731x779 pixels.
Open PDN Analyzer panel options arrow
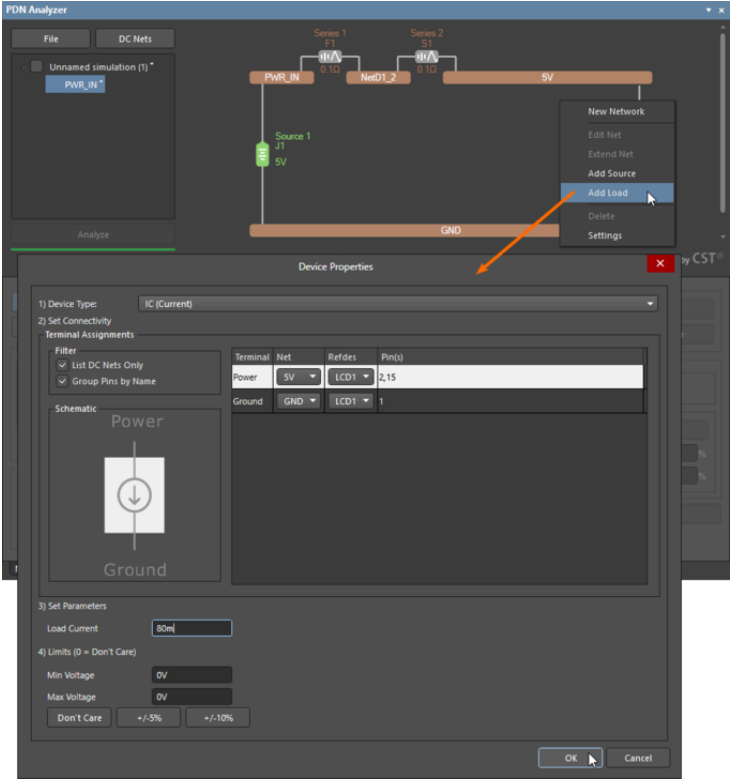(708, 10)
